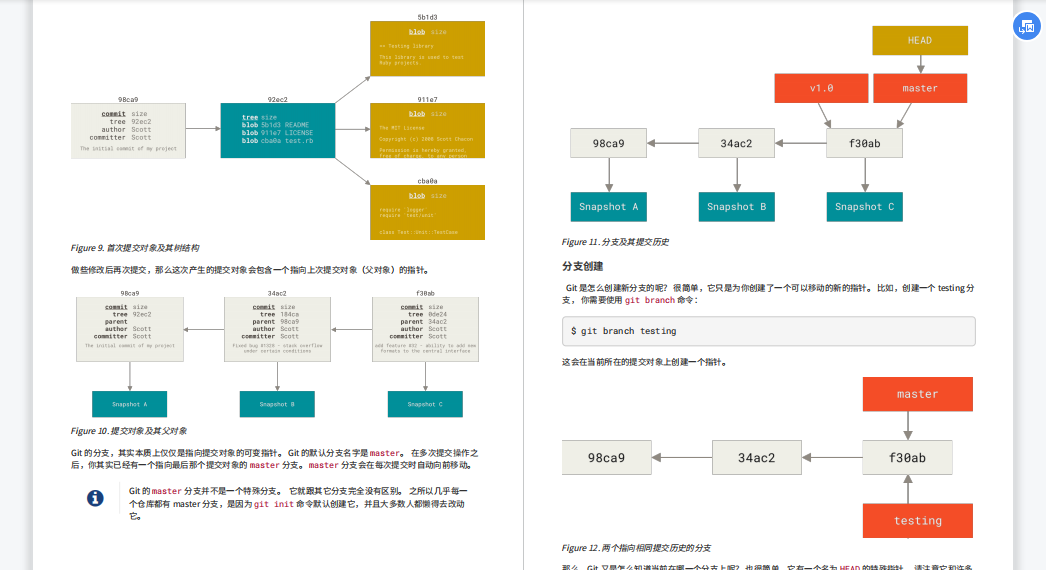Screen dimensions: 1046x570
Task: Select the red v1.0 tag box
Action: coord(821,88)
